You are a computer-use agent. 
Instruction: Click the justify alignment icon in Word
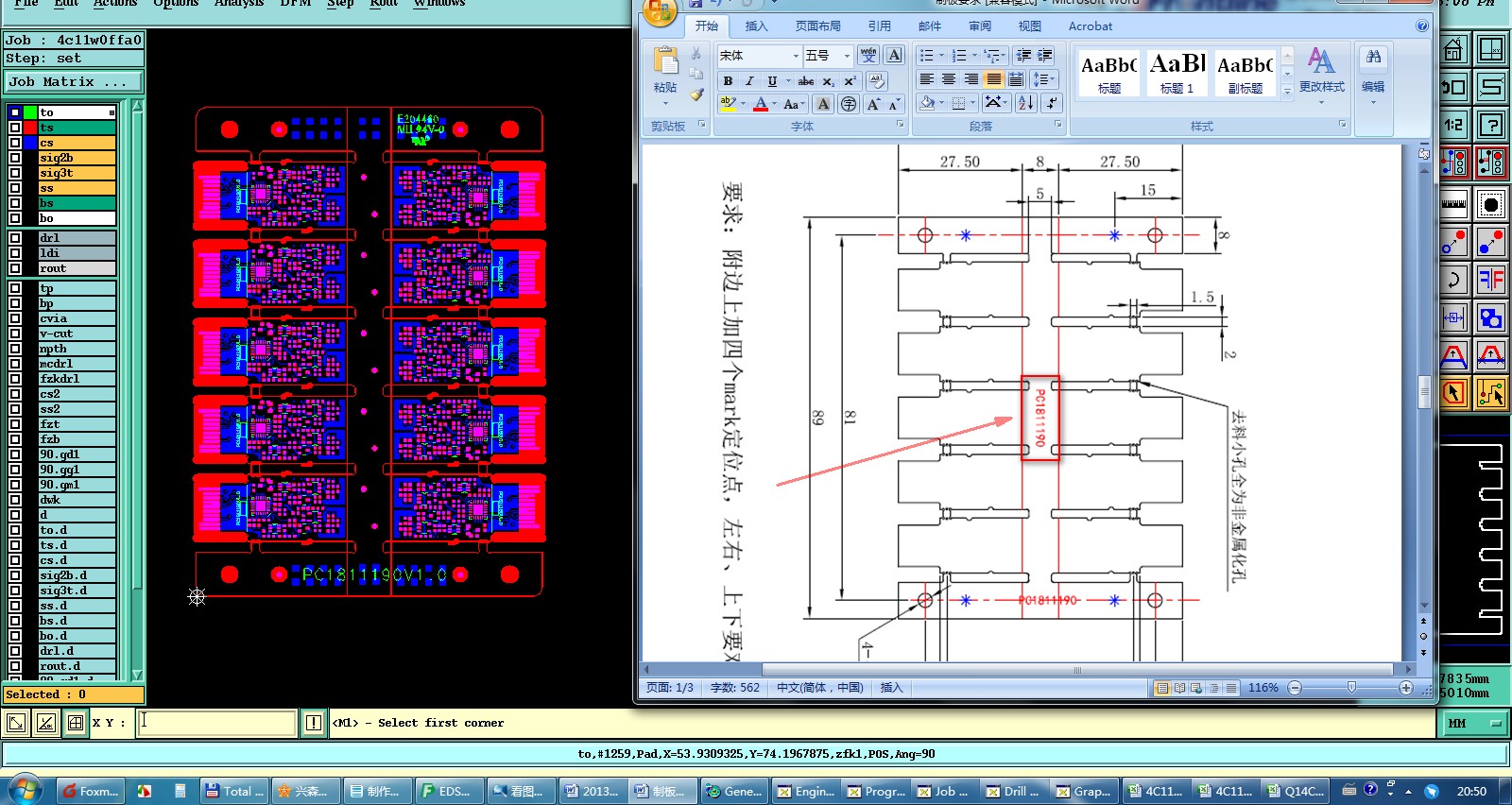click(993, 80)
